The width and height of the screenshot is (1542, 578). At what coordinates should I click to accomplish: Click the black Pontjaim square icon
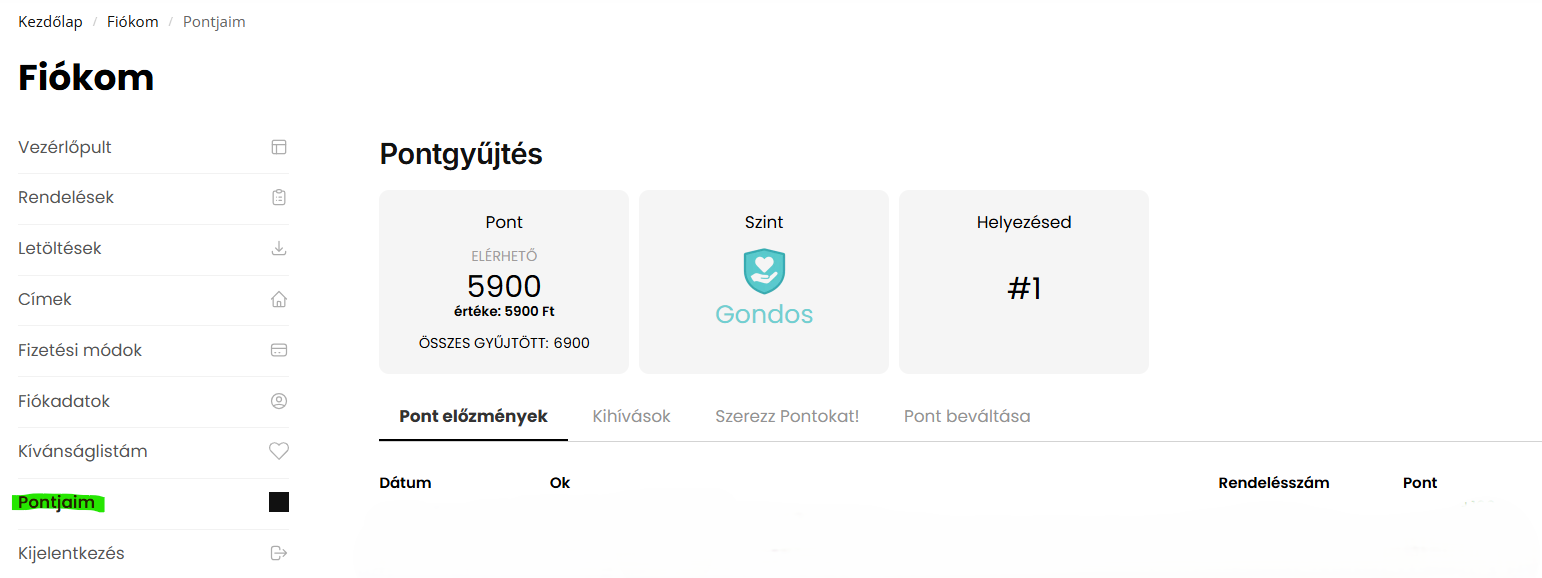coord(279,502)
